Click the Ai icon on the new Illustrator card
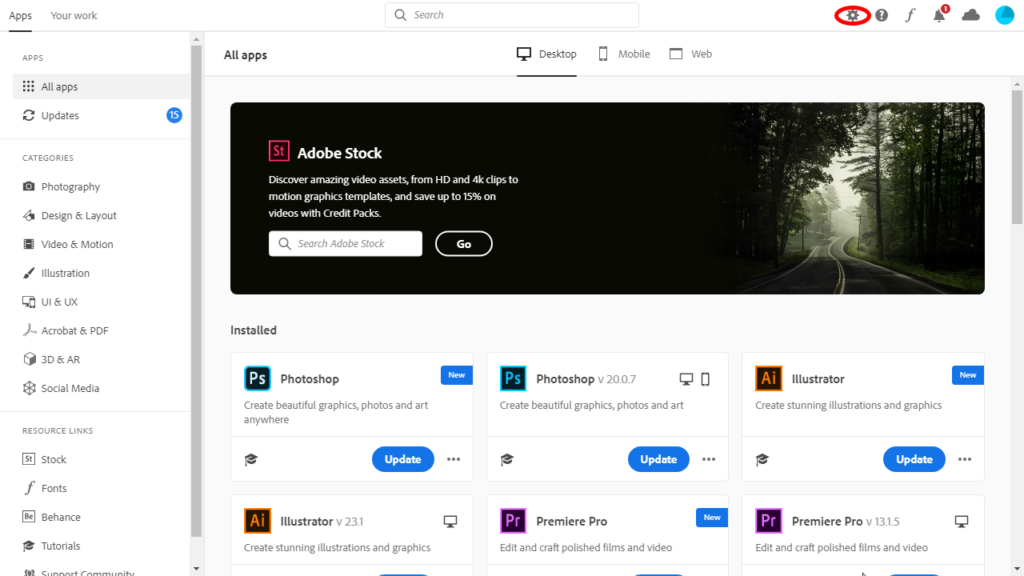The height and width of the screenshot is (576, 1024). [x=769, y=378]
